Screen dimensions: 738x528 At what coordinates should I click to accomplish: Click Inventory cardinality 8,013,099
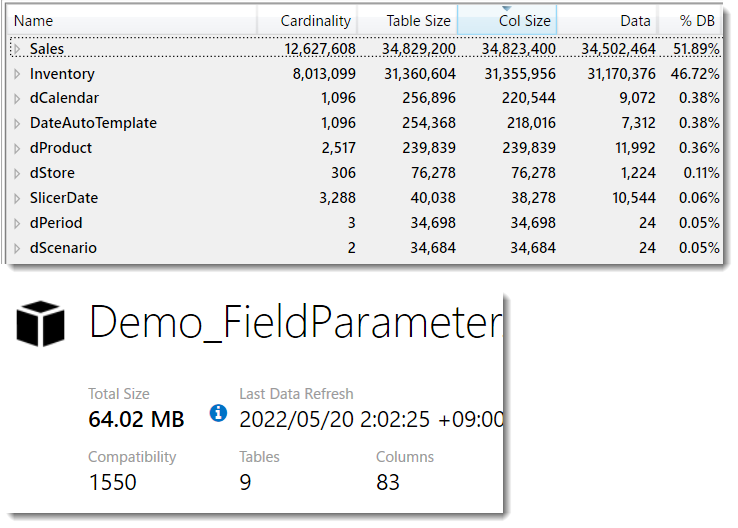(x=324, y=74)
